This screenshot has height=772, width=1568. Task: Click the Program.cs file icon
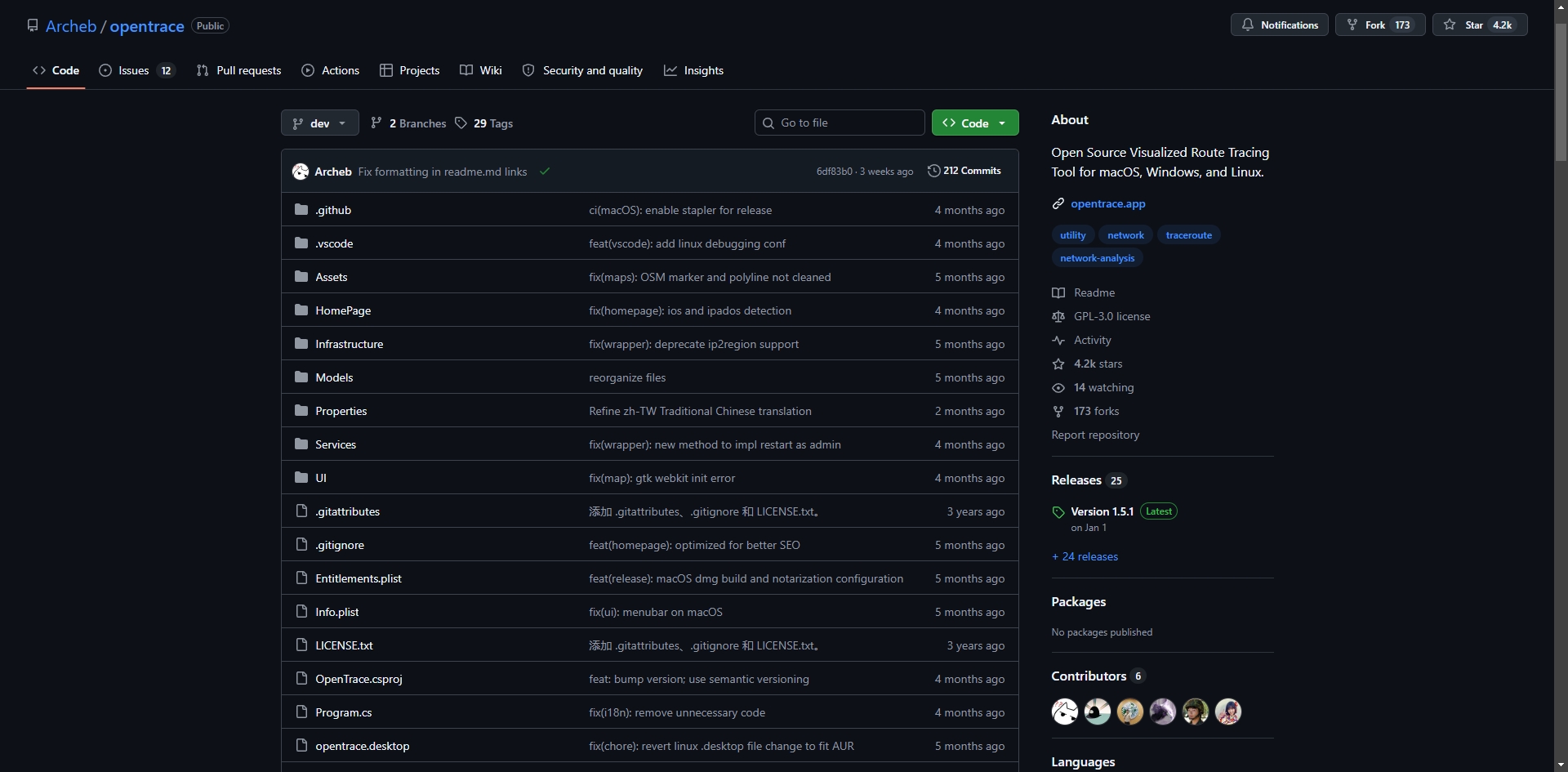301,712
